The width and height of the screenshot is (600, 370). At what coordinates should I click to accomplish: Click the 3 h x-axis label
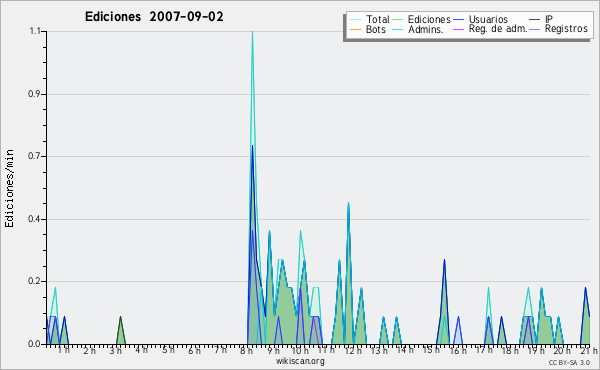point(115,350)
